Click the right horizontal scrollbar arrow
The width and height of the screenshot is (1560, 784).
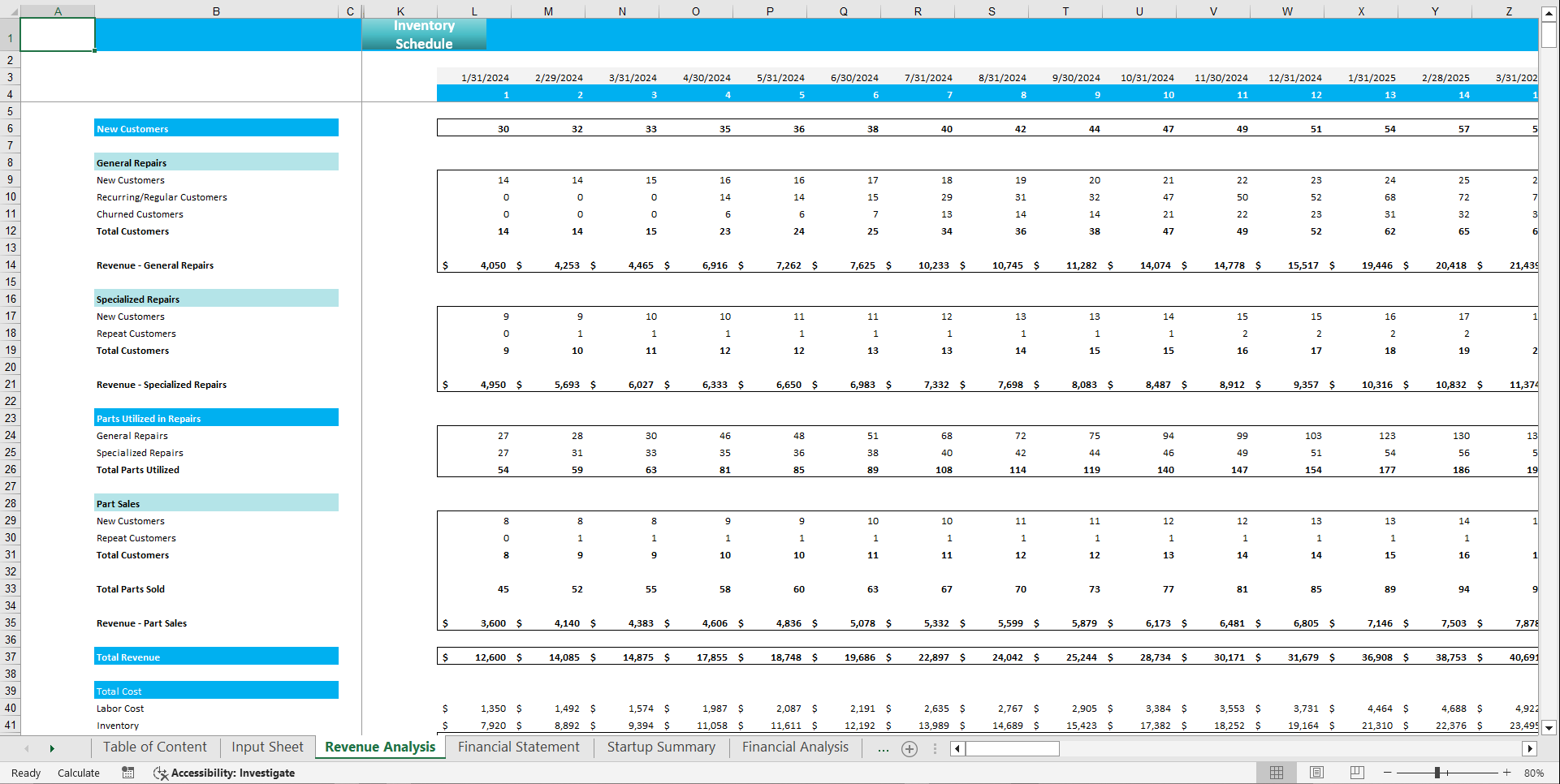coord(1531,748)
